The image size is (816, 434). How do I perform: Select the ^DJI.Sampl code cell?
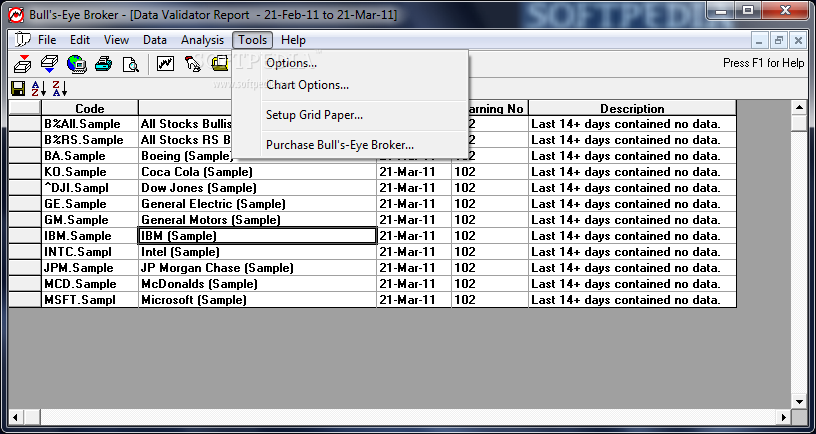[x=90, y=188]
